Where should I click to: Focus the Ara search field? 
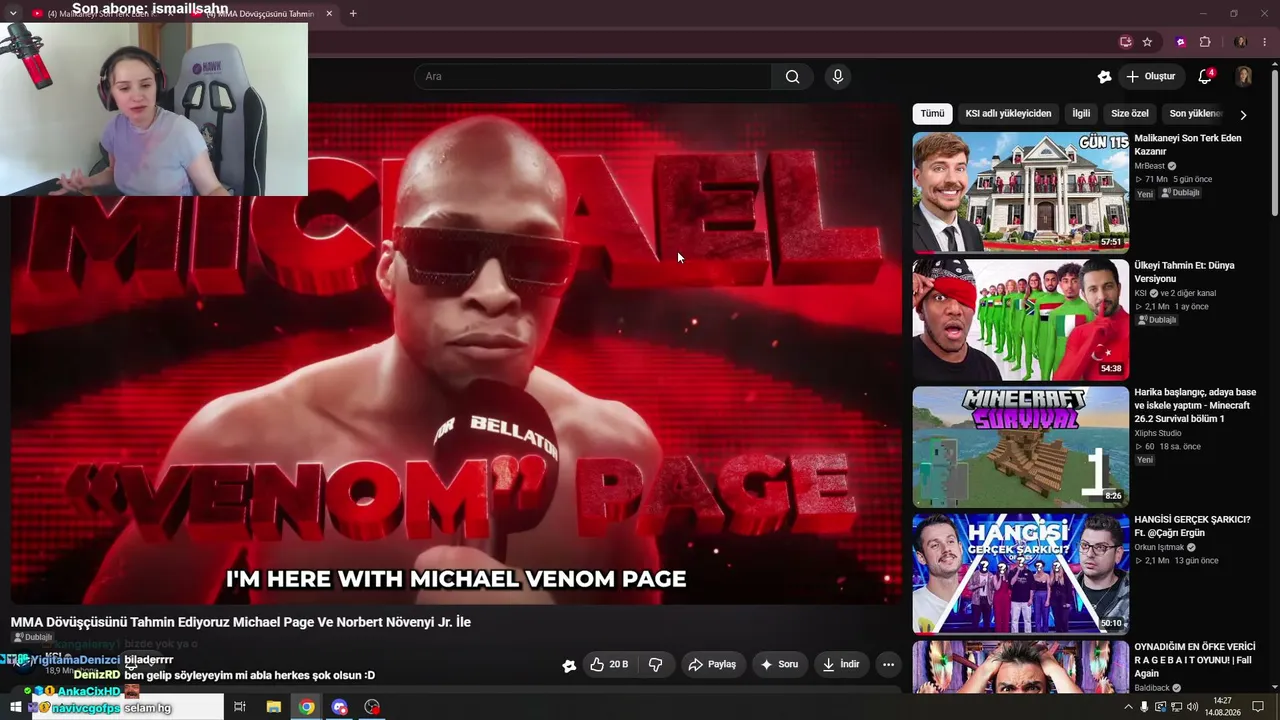tap(594, 77)
